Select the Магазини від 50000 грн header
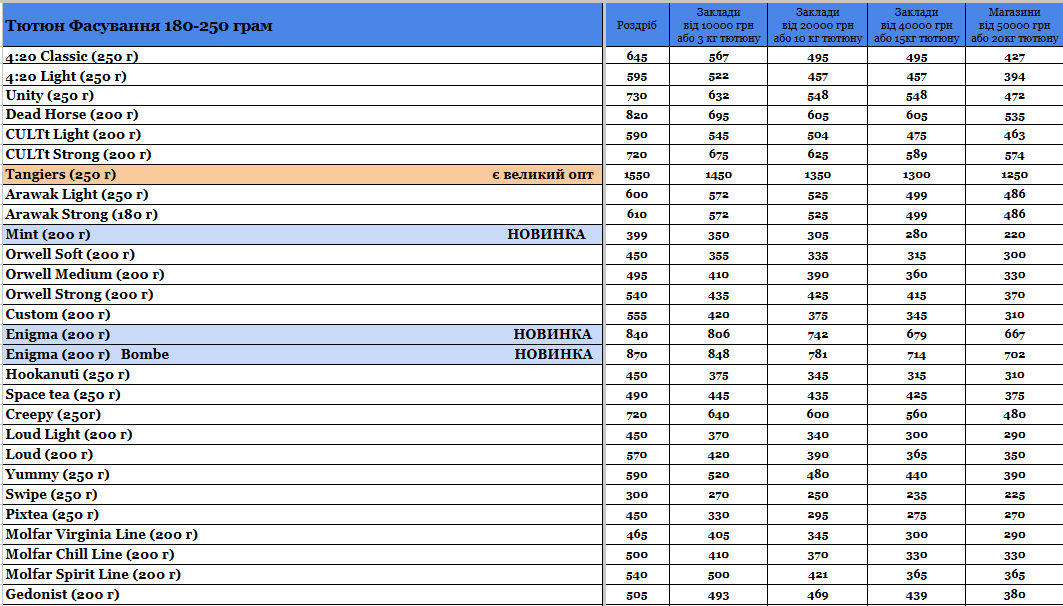 point(1014,25)
